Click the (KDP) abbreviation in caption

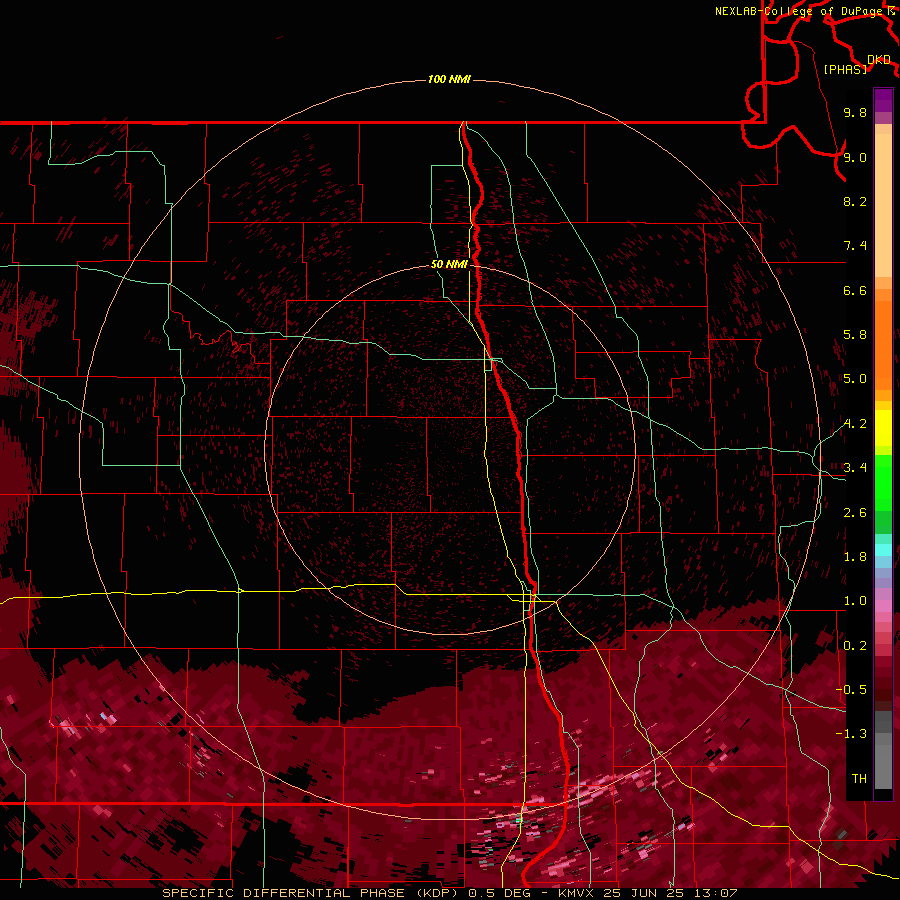437,893
